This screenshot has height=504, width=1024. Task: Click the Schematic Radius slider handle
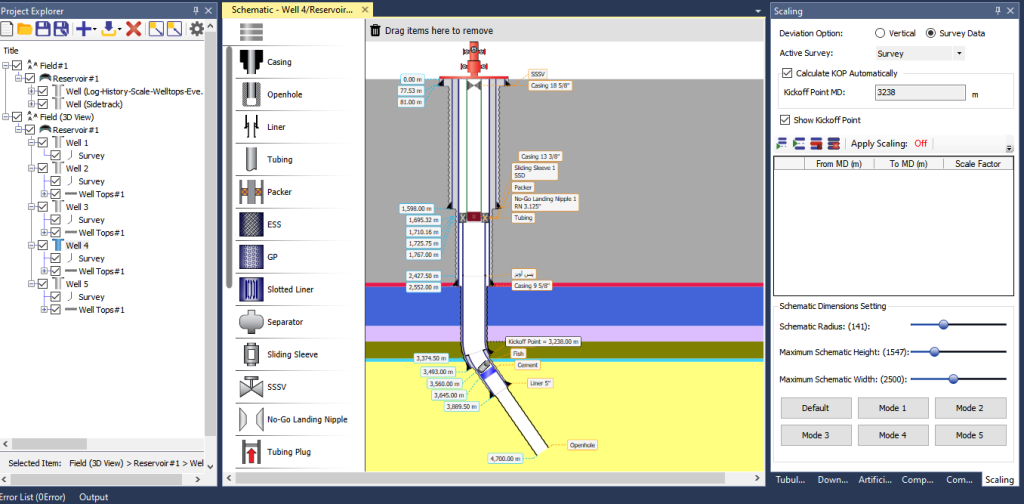(x=942, y=324)
